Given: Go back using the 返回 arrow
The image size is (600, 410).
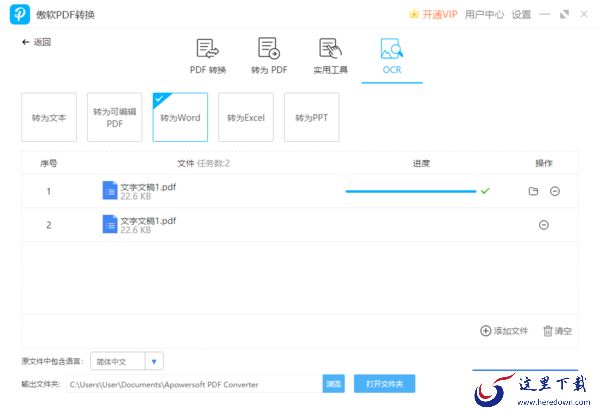Looking at the screenshot, I should tap(36, 42).
